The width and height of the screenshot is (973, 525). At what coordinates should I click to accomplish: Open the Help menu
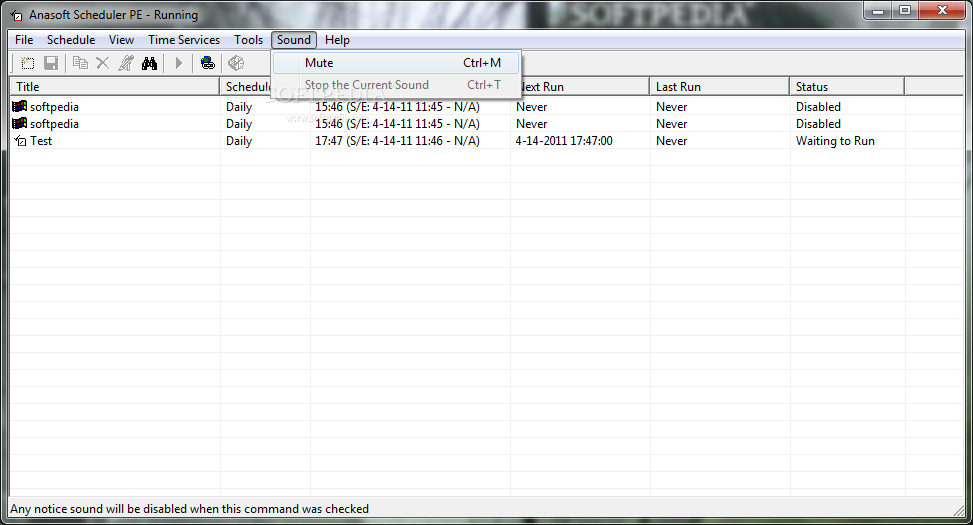337,40
